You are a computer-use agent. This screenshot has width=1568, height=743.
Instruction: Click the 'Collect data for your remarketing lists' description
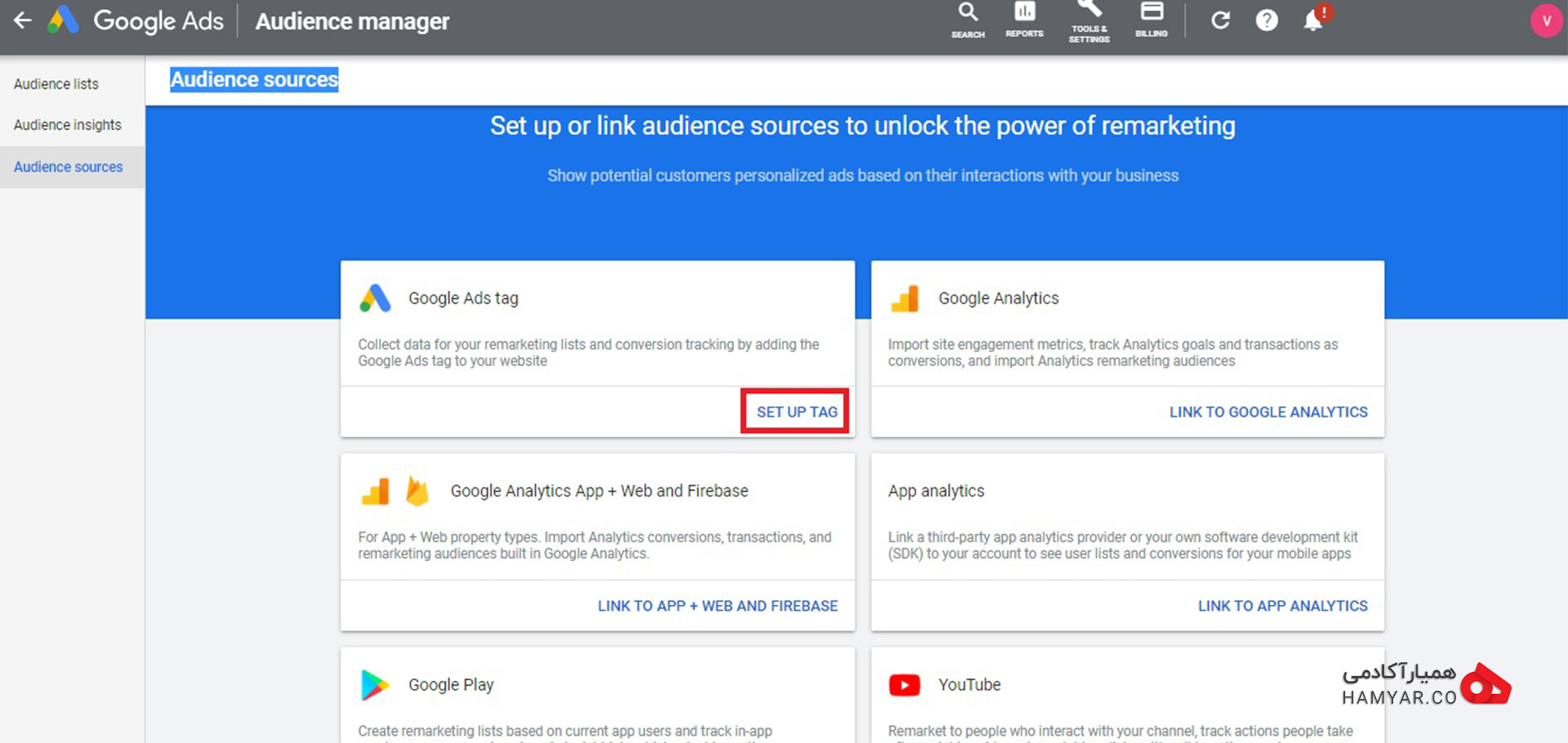click(588, 353)
